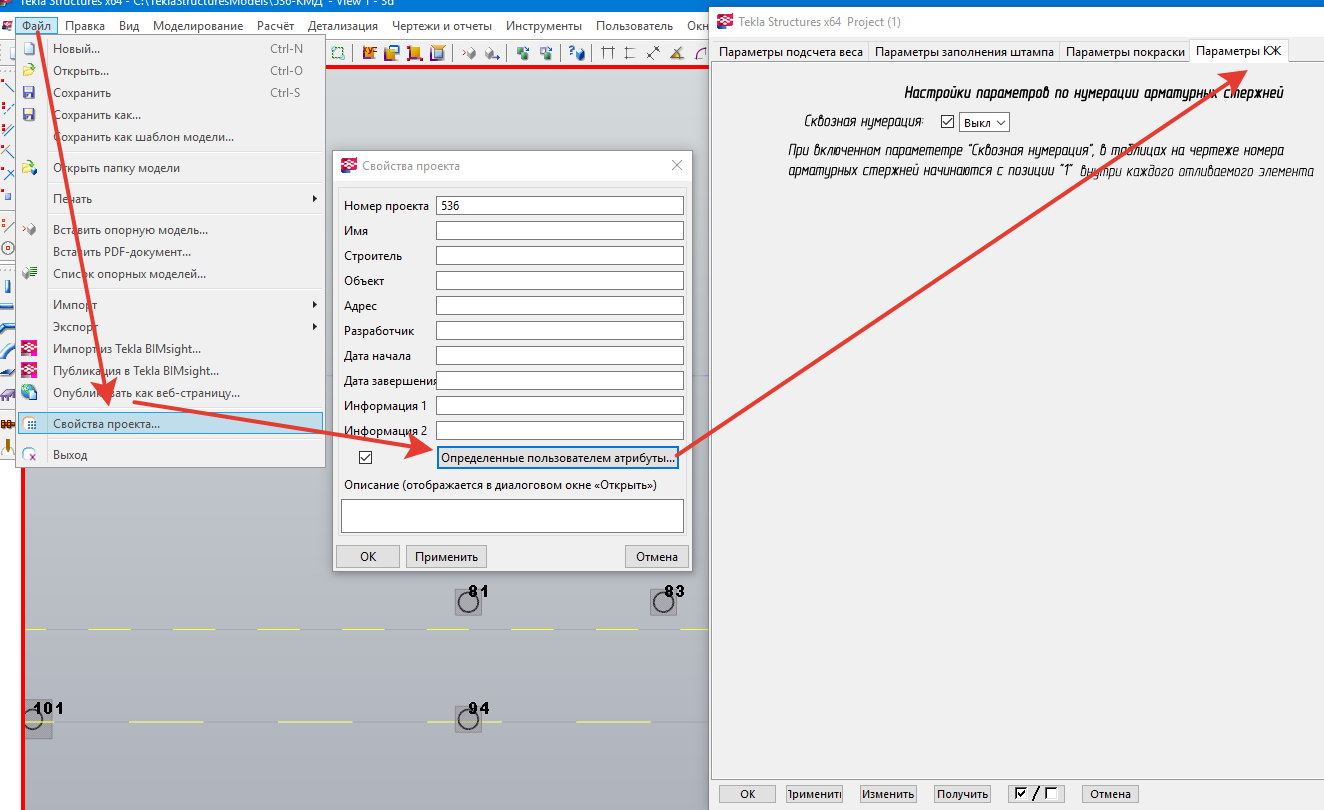Click Получить in the Project (1) window
This screenshot has width=1324, height=810.
coord(962,794)
